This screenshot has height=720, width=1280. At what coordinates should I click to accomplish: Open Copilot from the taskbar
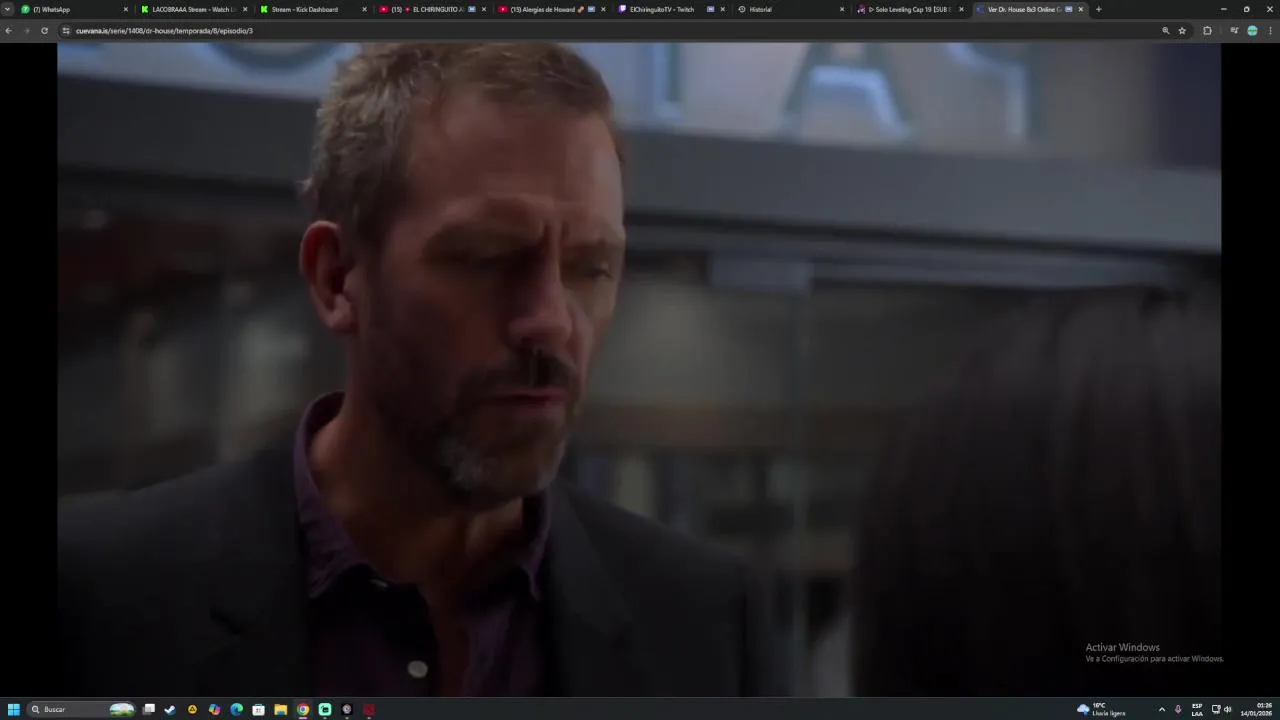[214, 709]
